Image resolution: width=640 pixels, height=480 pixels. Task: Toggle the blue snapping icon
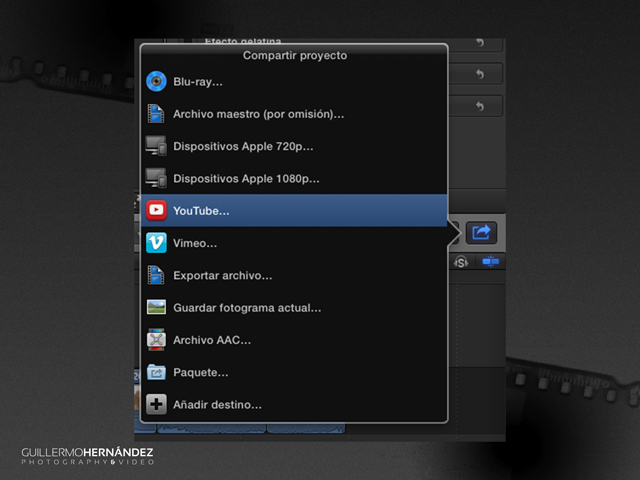click(491, 262)
